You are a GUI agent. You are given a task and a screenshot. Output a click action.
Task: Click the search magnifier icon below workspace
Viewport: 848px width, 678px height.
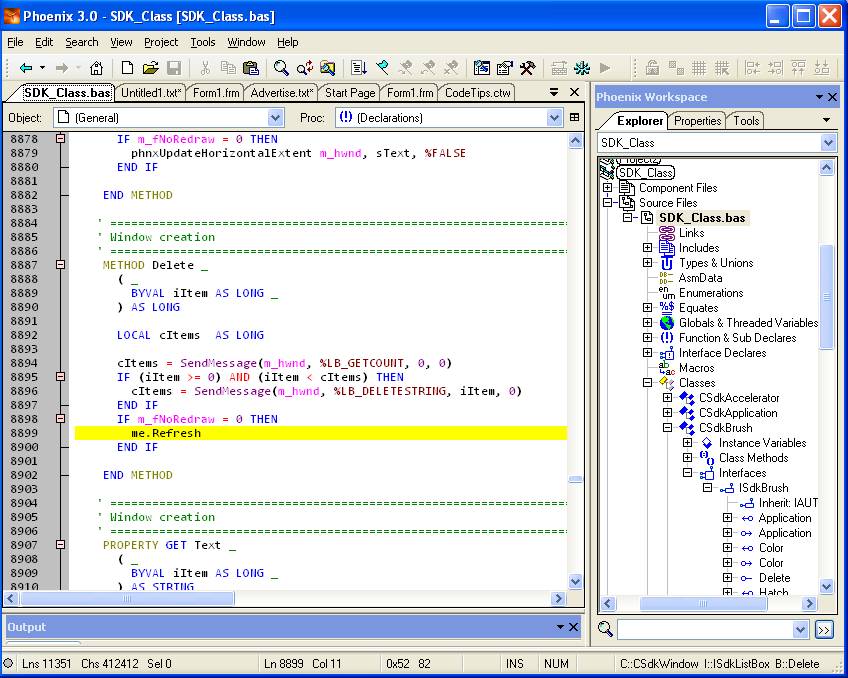tap(605, 629)
